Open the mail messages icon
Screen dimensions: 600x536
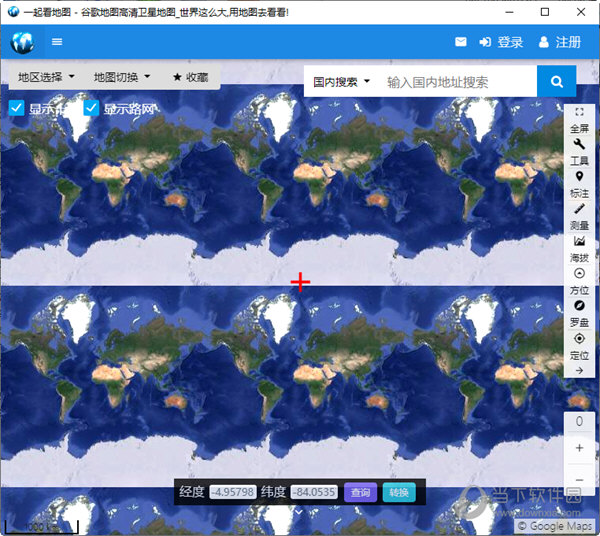(461, 42)
